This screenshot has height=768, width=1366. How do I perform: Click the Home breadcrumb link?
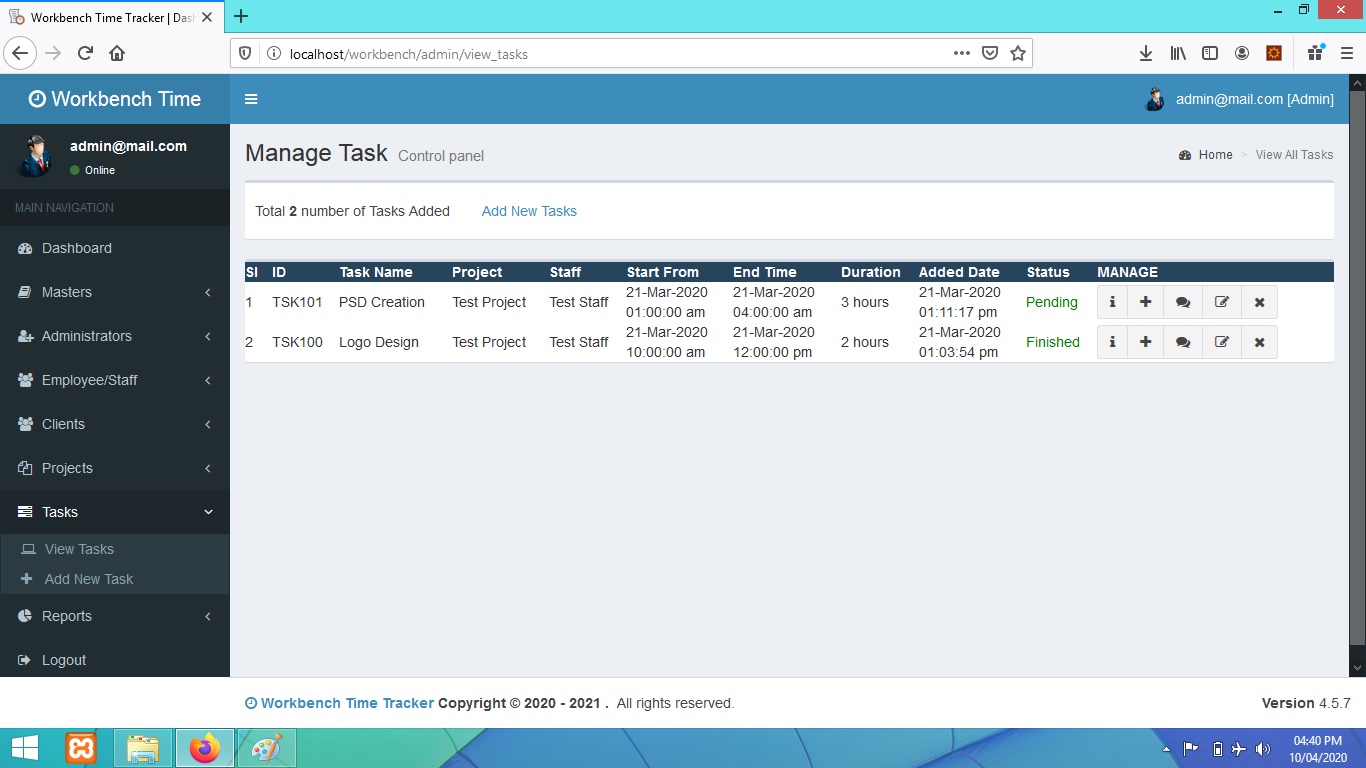(x=1215, y=155)
